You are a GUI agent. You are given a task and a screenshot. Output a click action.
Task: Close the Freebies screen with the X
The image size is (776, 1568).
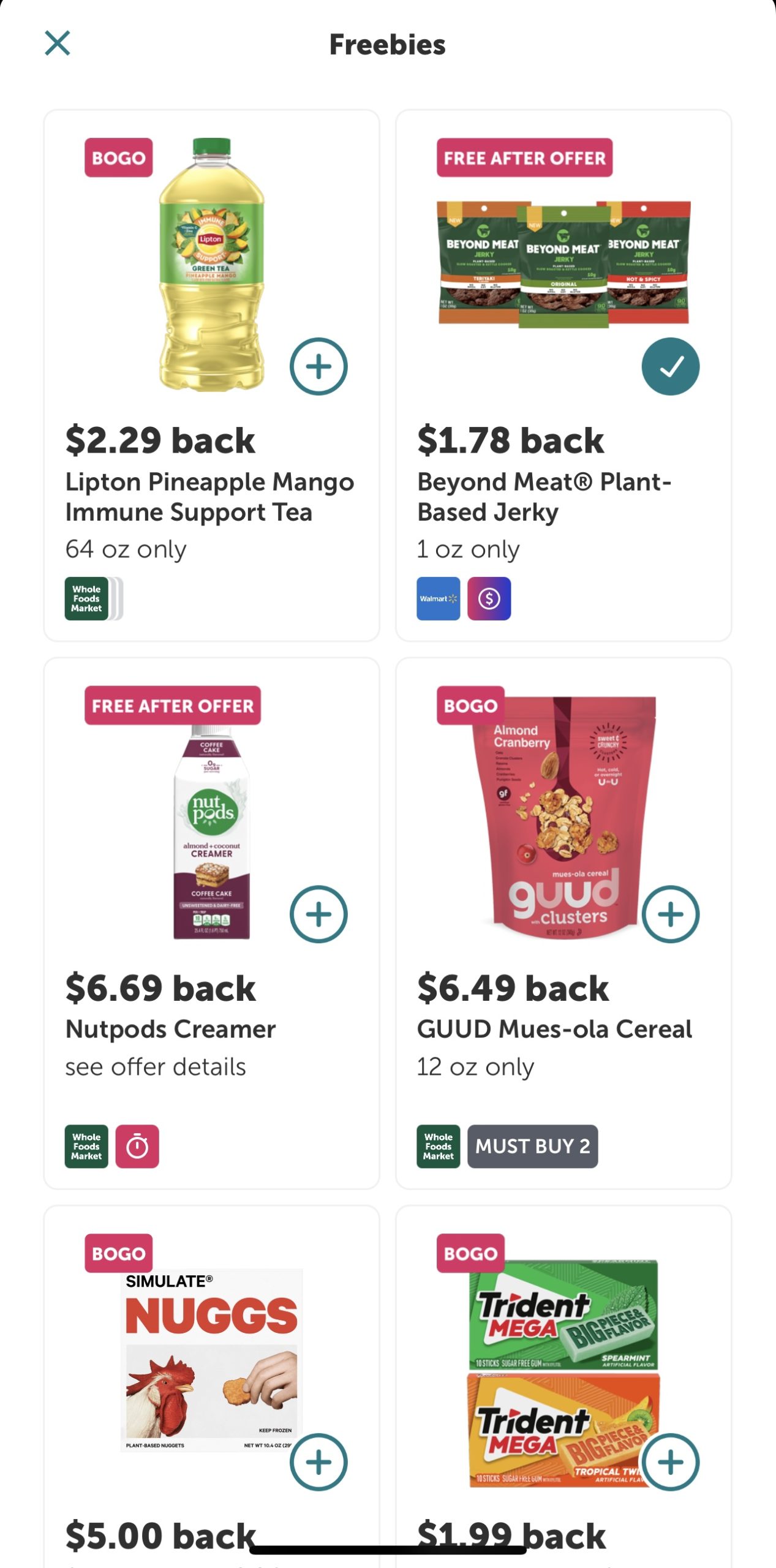(57, 43)
